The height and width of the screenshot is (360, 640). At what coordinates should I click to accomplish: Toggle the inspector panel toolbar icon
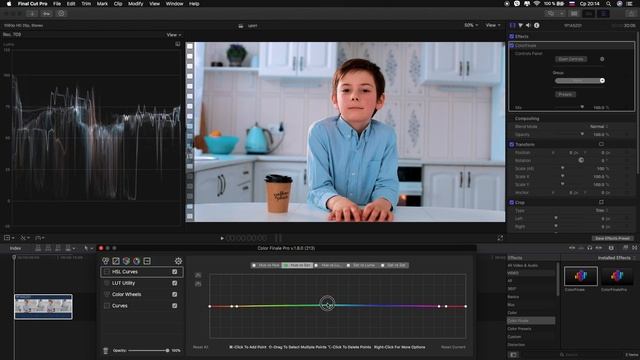click(x=603, y=13)
